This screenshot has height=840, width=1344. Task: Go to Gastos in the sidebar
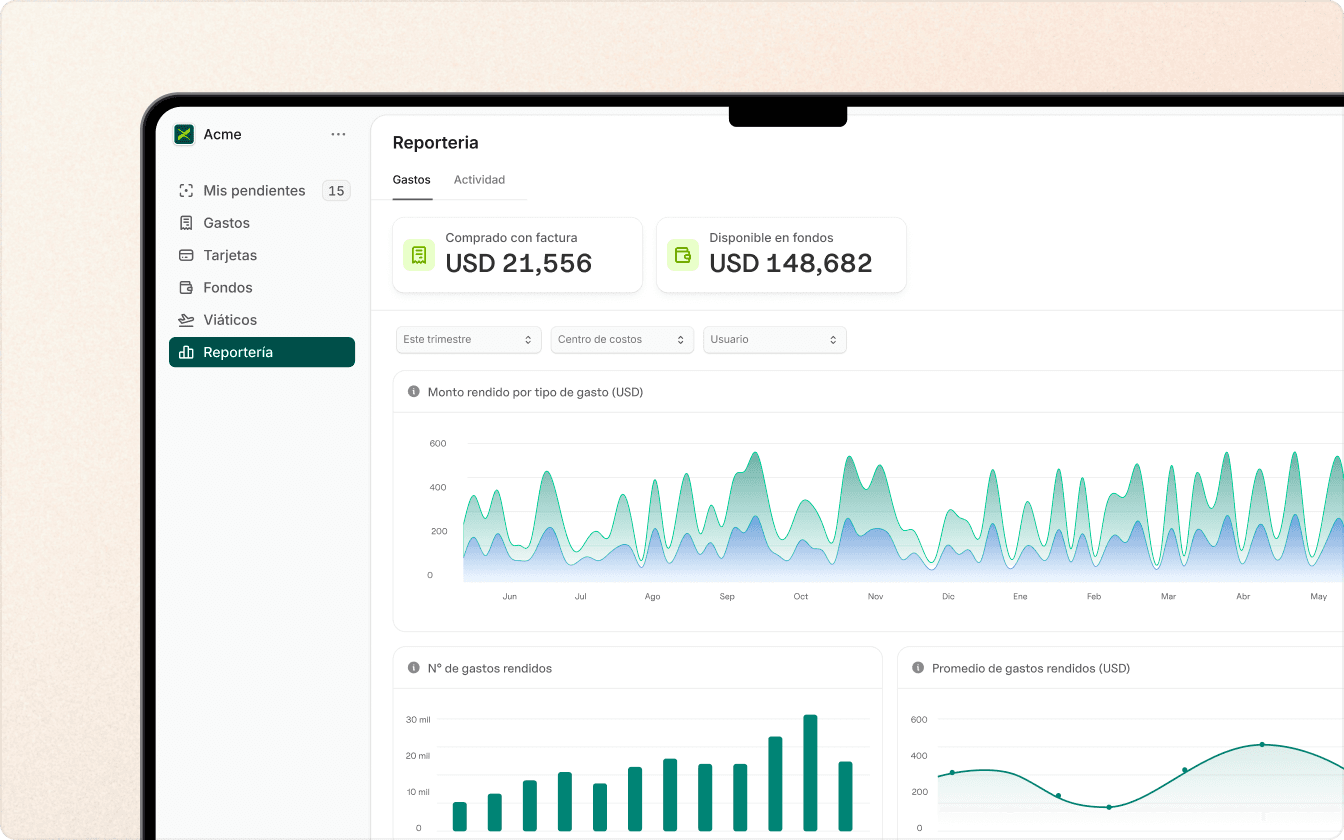point(262,223)
